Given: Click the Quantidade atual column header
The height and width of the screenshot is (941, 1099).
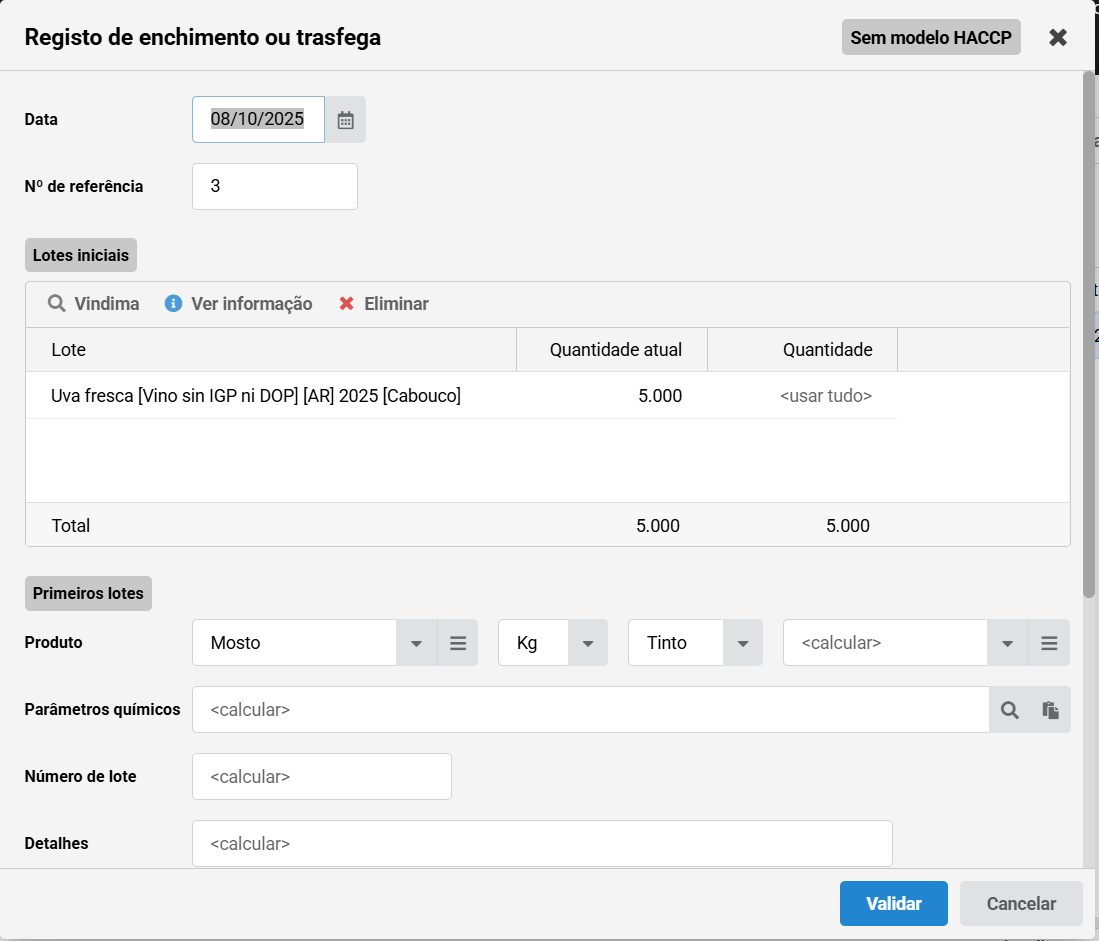Looking at the screenshot, I should tap(612, 350).
